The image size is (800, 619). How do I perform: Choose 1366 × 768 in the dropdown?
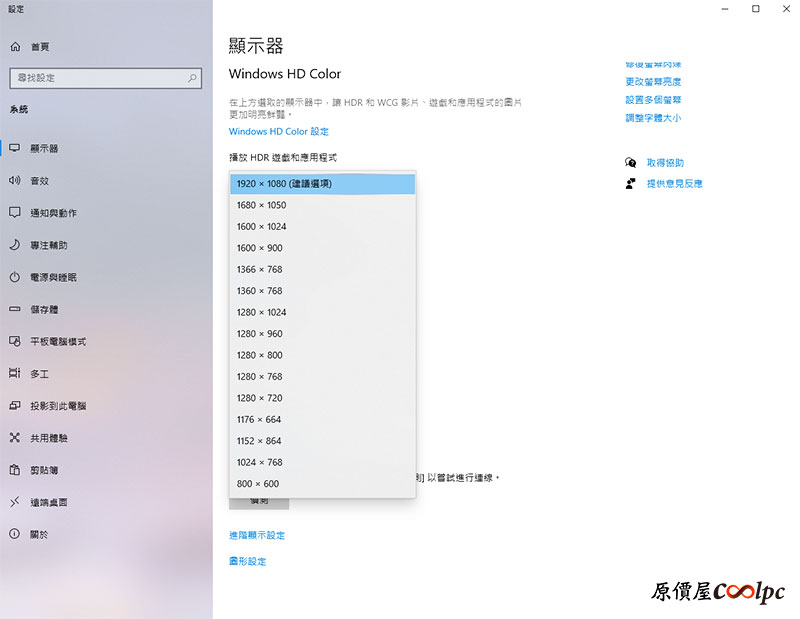click(322, 269)
